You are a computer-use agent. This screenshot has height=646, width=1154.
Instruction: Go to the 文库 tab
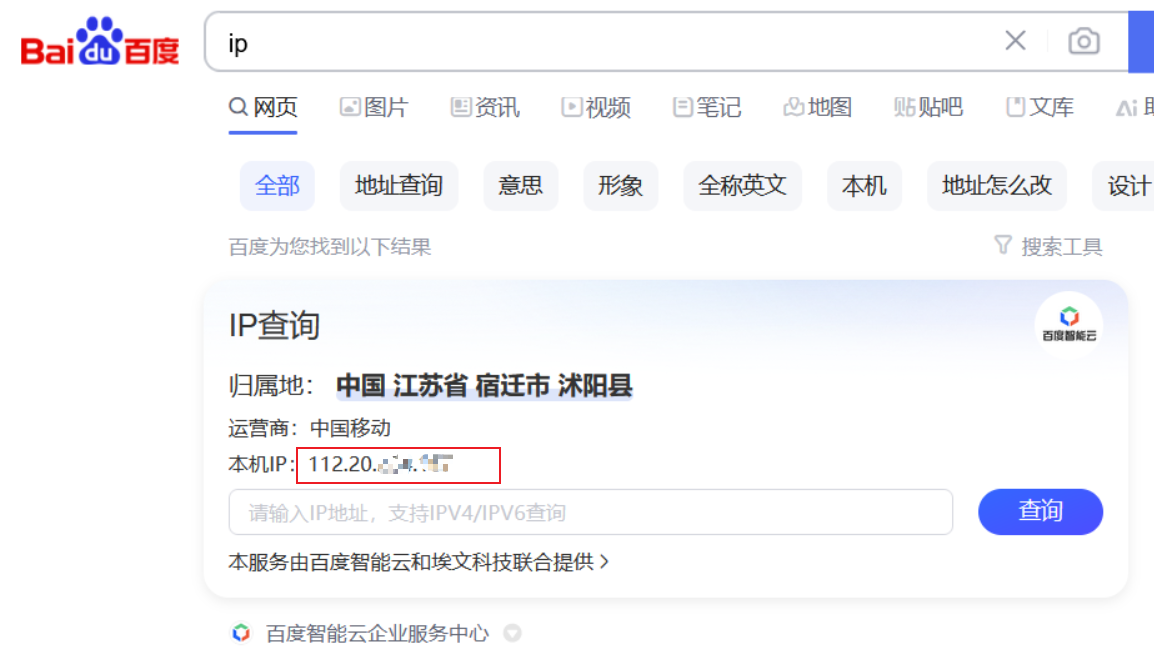pos(1040,107)
